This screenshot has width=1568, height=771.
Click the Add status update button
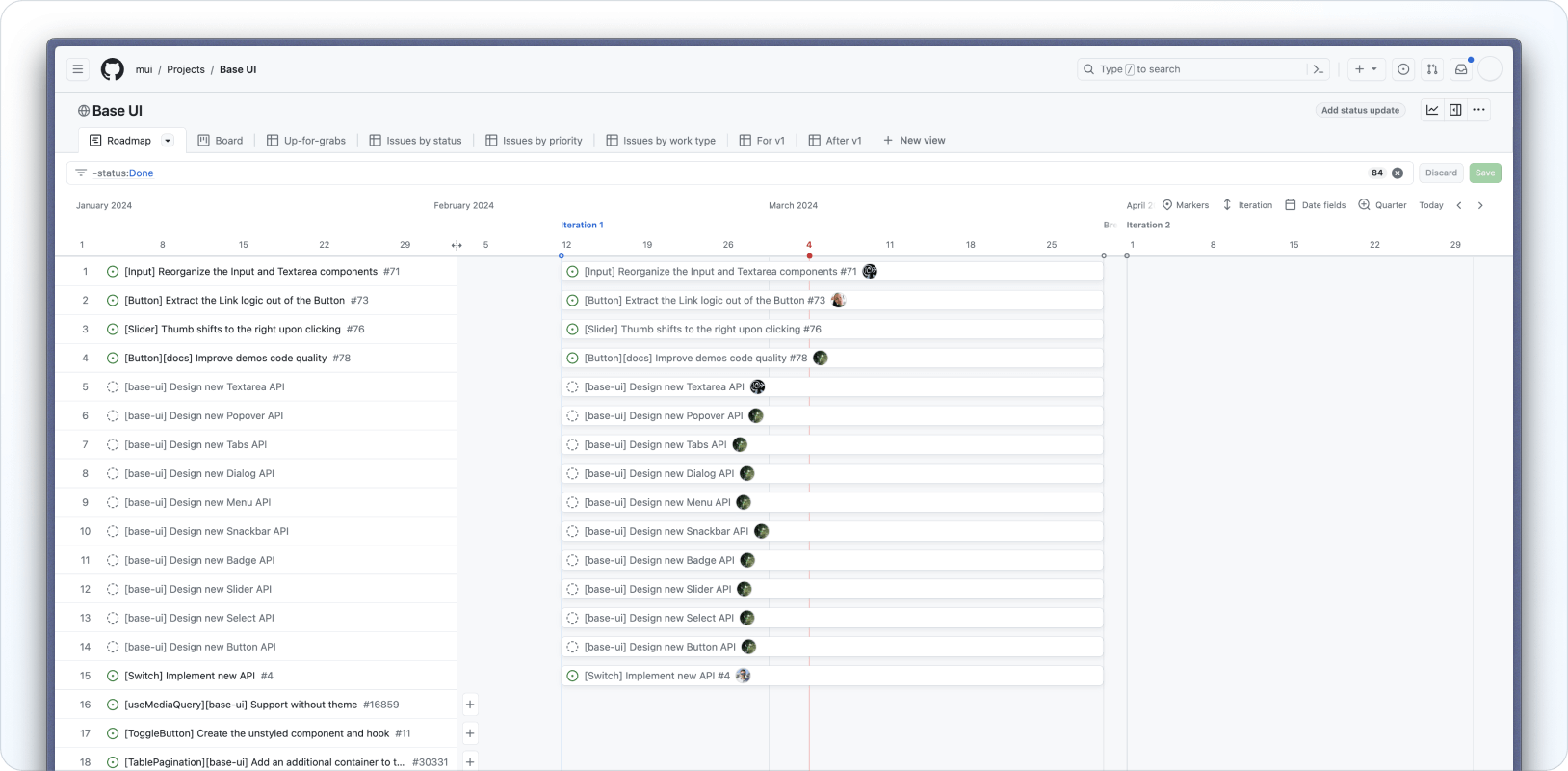1360,110
